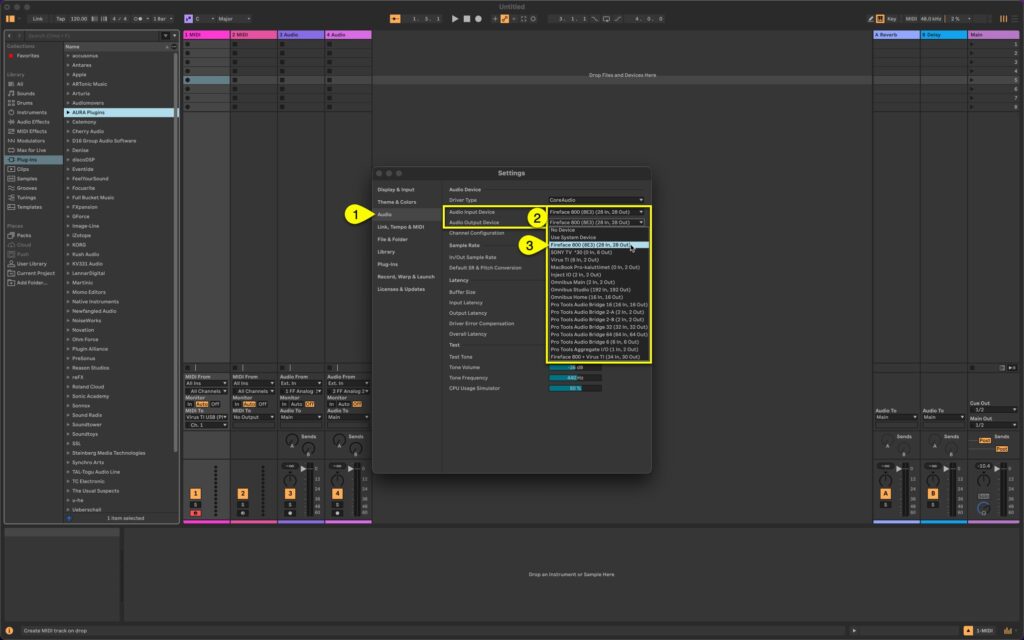
Task: Click the mixer sections toggle icon top right
Action: pos(1003,18)
